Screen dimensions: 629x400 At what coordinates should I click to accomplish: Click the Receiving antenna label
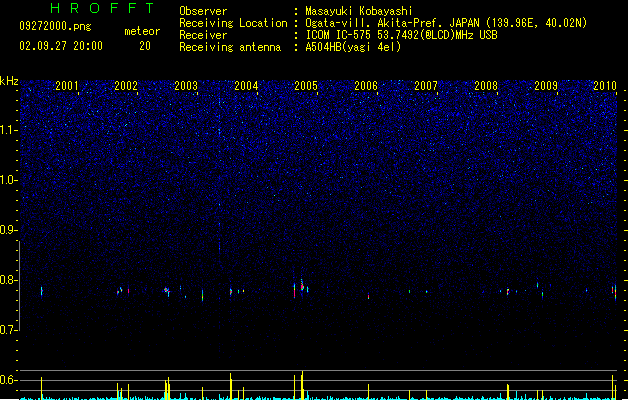click(230, 47)
